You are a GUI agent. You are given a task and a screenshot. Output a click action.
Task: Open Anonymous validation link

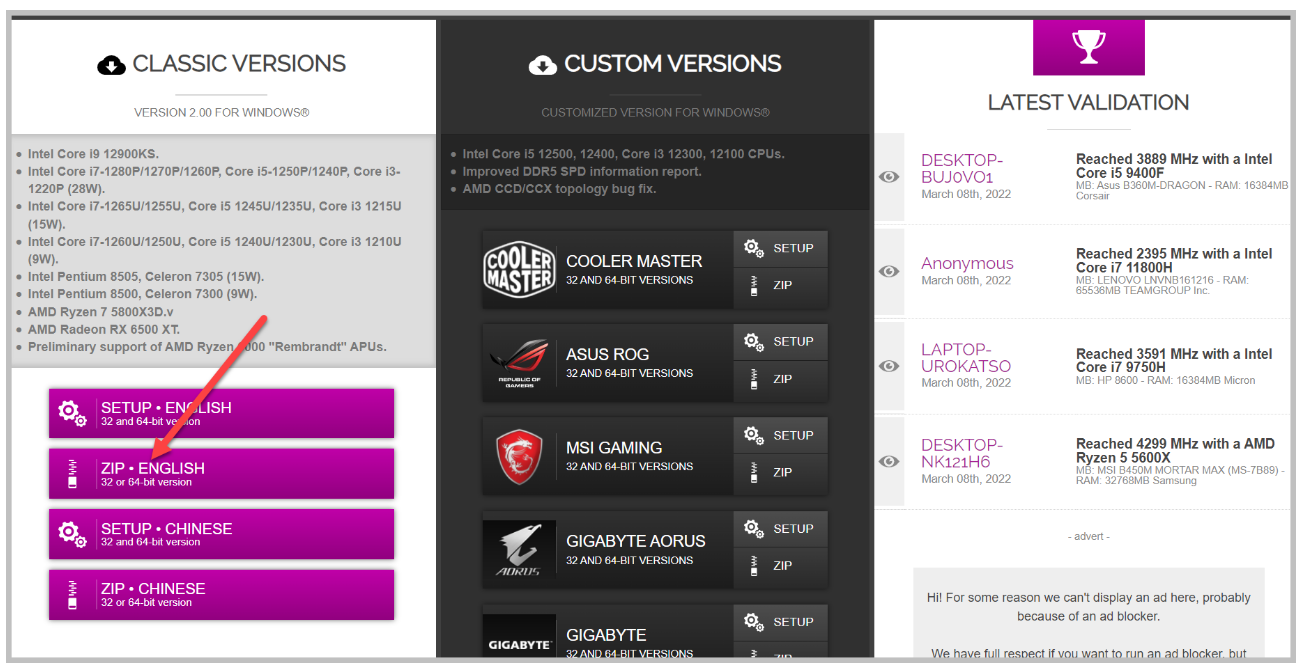[967, 263]
